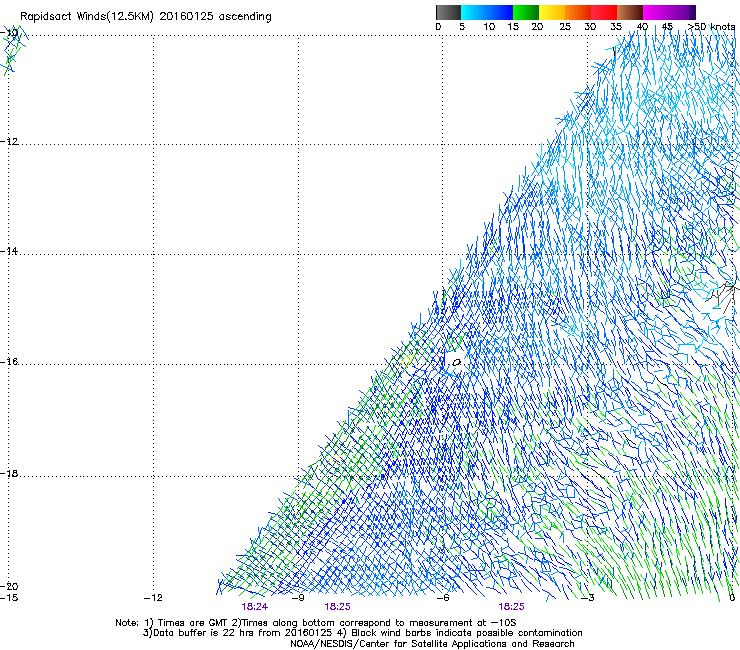
Task: Click the '30' label under the color bar
Action: (590, 27)
